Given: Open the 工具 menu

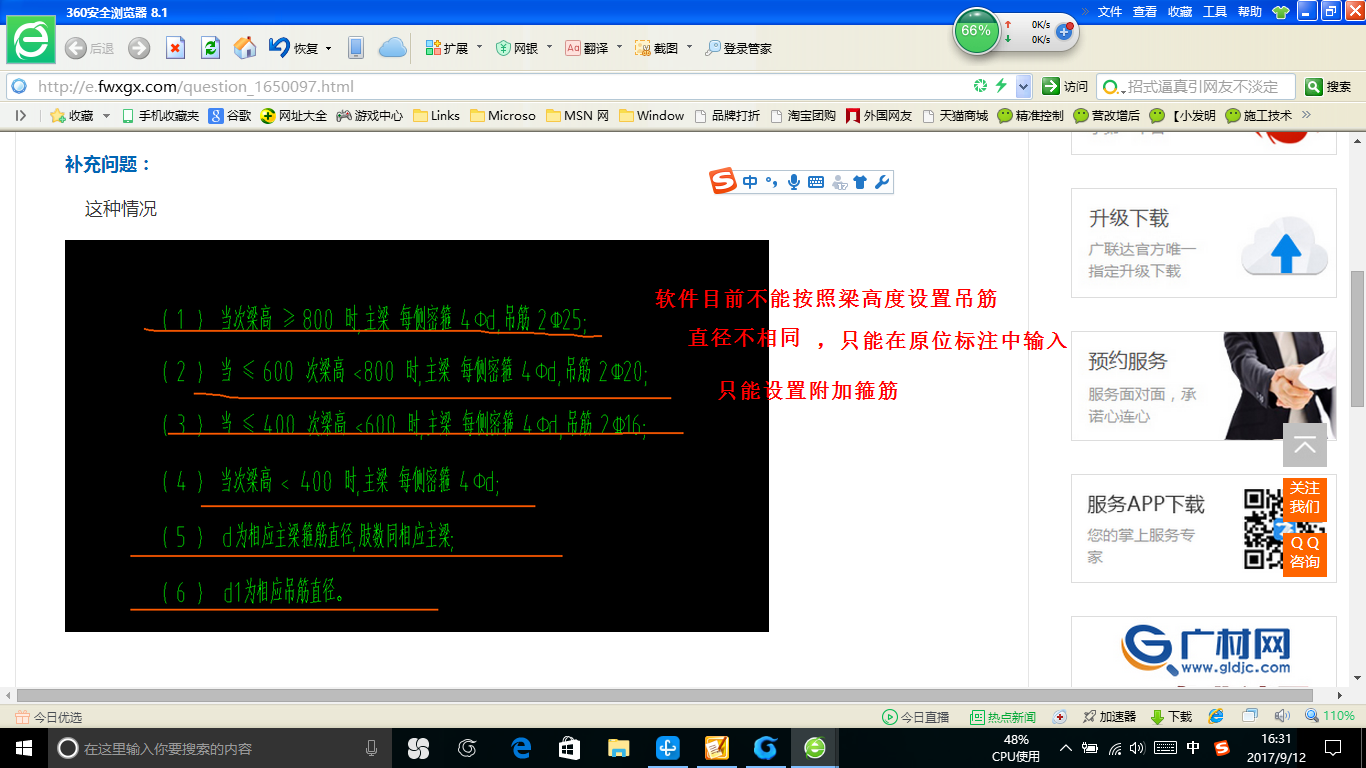Looking at the screenshot, I should tap(1215, 12).
